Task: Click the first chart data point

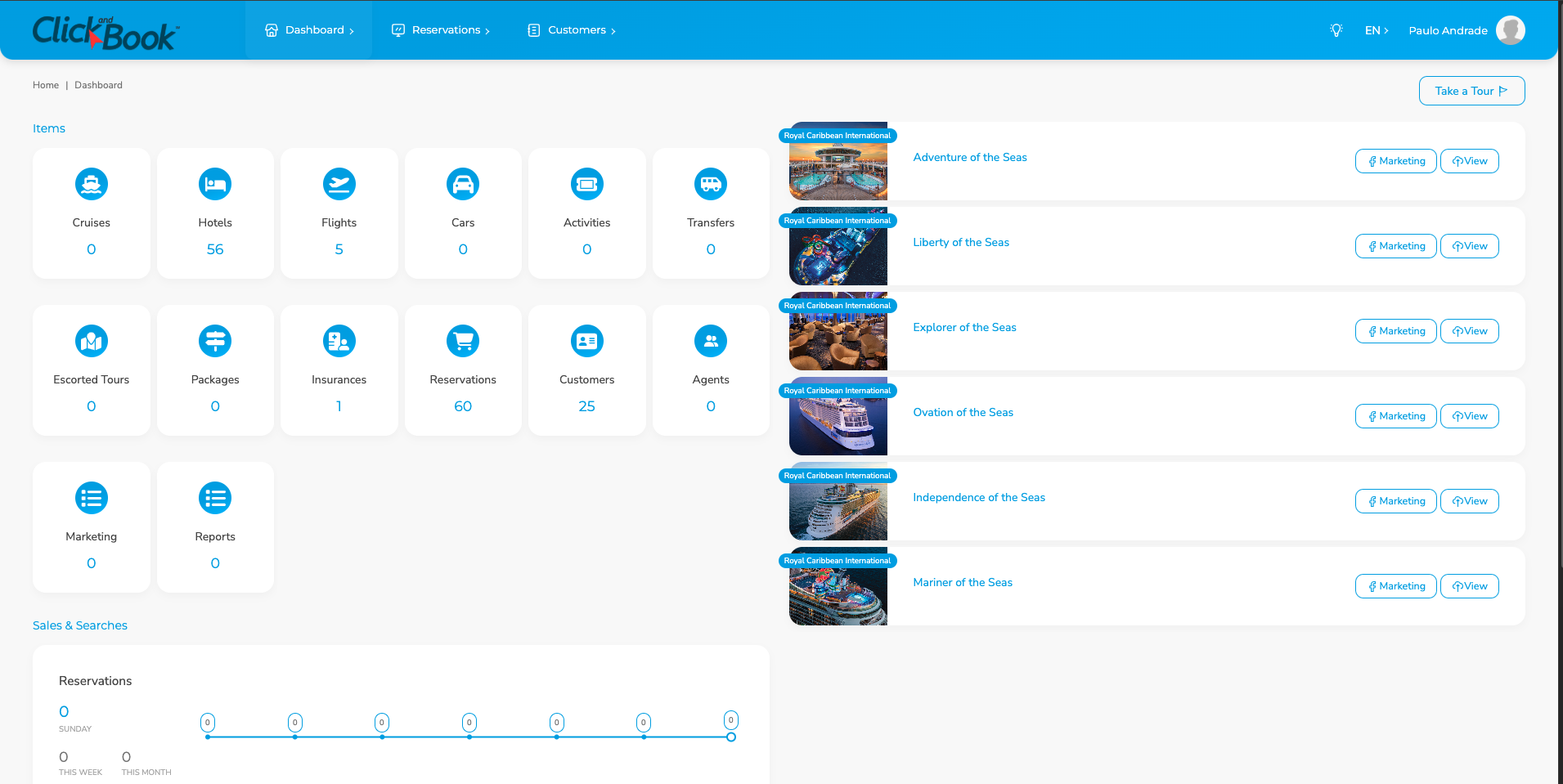Action: click(208, 737)
